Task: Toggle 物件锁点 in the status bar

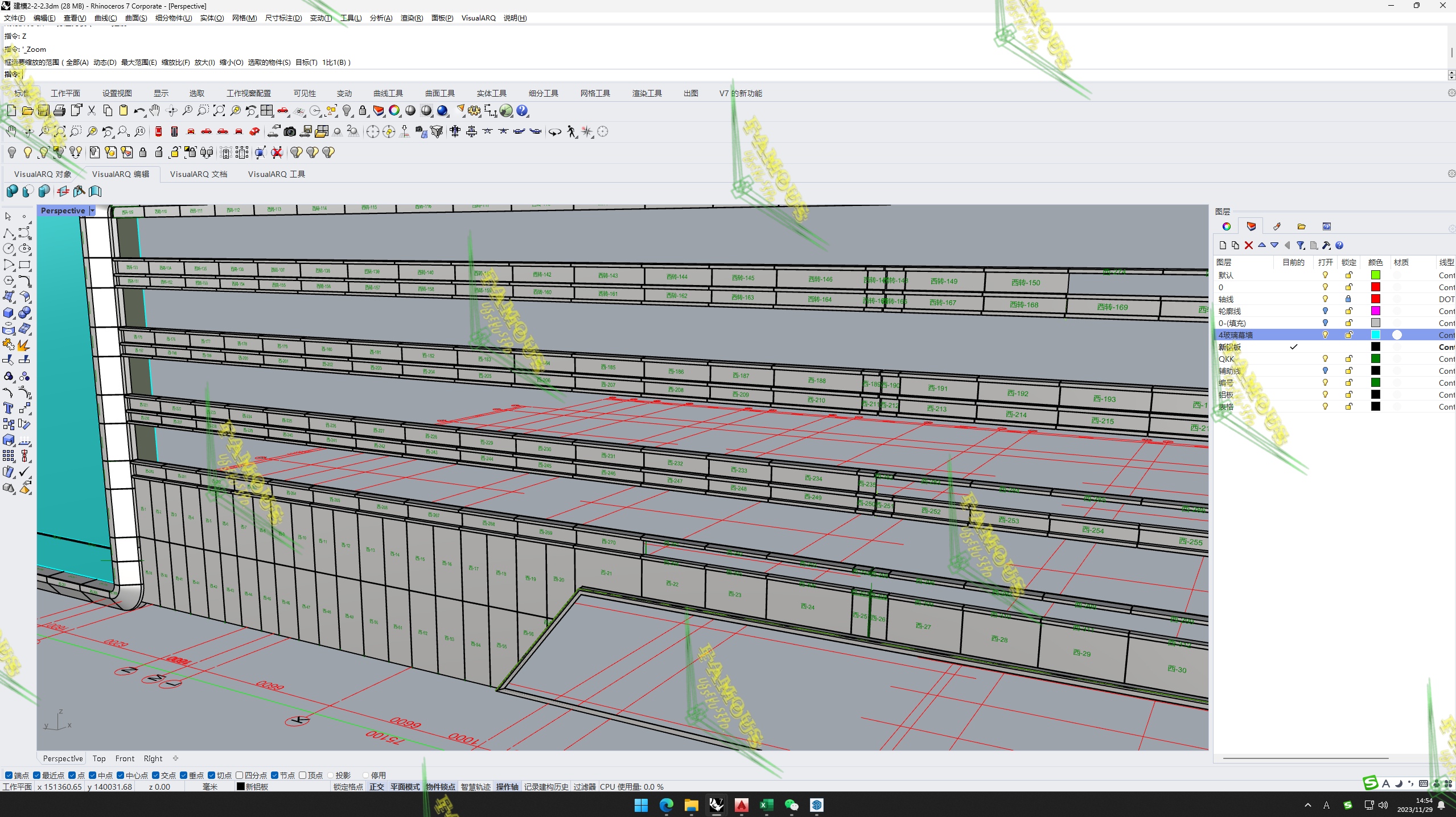Action: pyautogui.click(x=441, y=786)
